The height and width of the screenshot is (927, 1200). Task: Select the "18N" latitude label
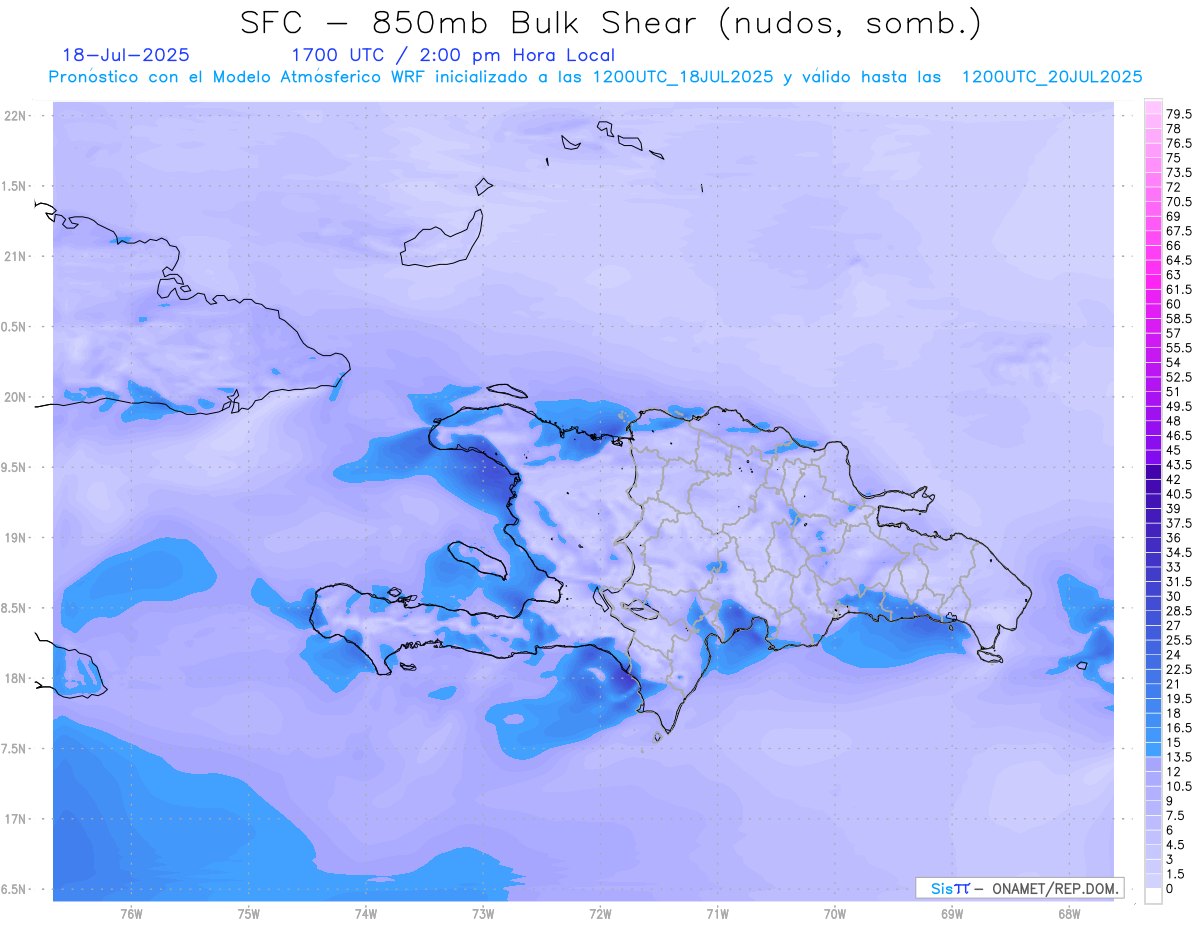pos(17,678)
